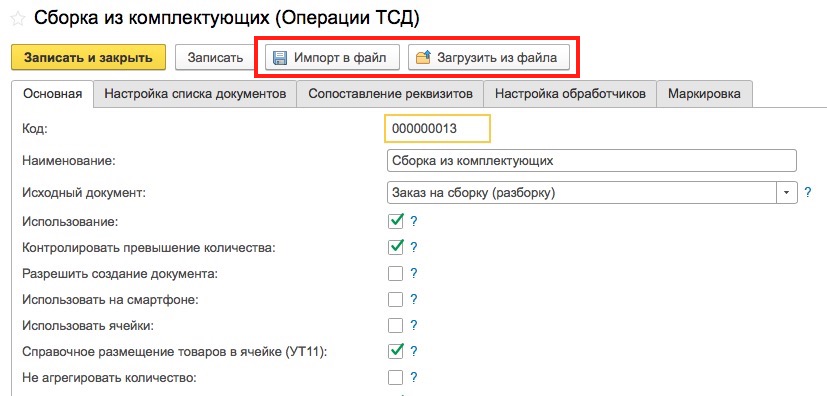Click the title Сборка из комплектующих (Операции ТСД)
The image size is (827, 396).
pyautogui.click(x=227, y=19)
